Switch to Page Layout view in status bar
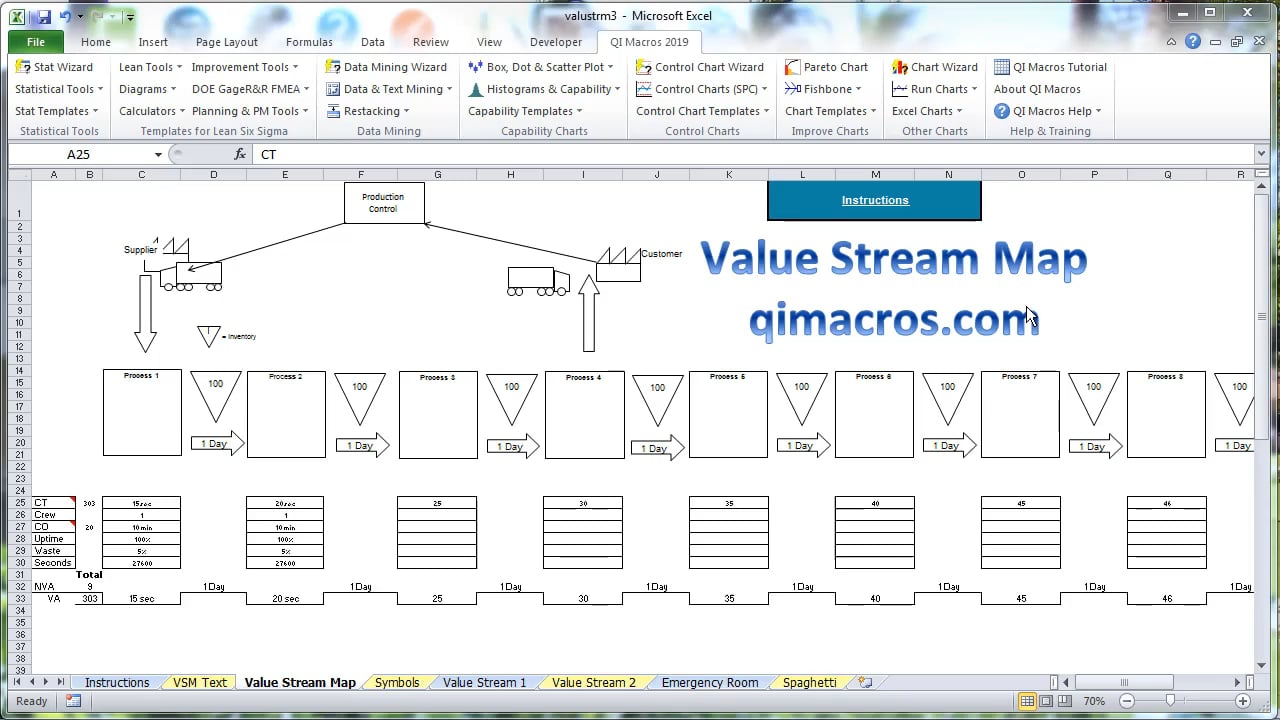Viewport: 1280px width, 720px height. pyautogui.click(x=1048, y=701)
